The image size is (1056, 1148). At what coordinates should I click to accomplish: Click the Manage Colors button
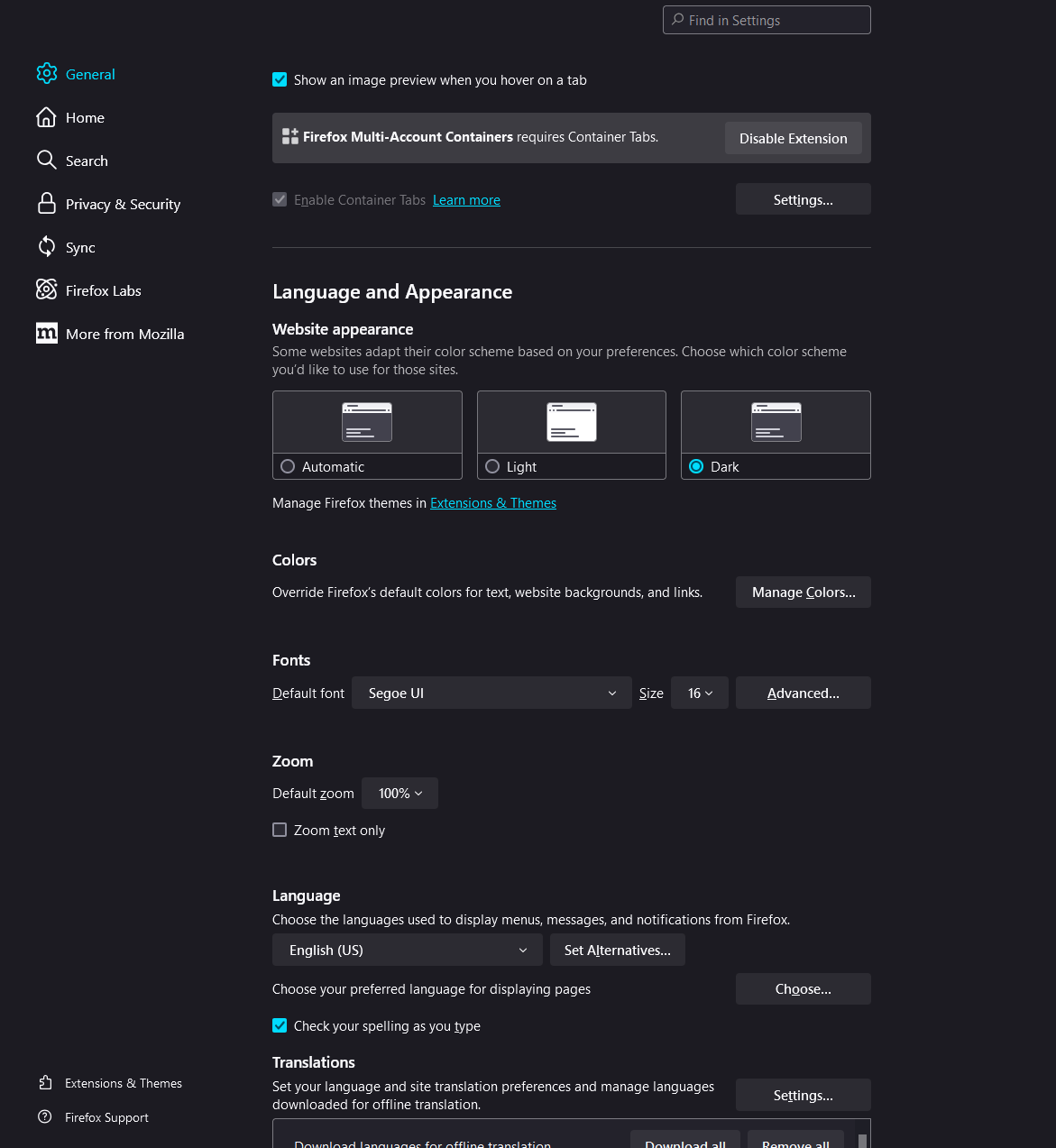click(803, 592)
